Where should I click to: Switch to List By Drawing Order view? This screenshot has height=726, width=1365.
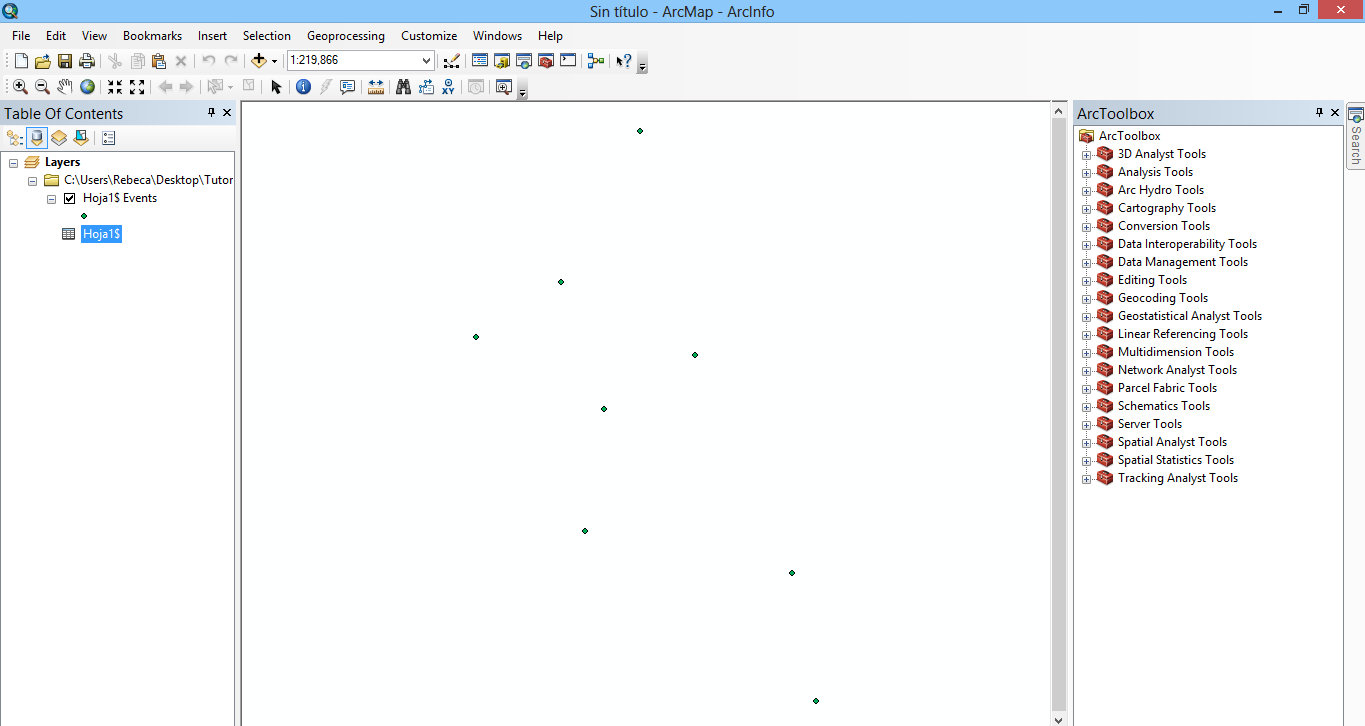coord(14,138)
